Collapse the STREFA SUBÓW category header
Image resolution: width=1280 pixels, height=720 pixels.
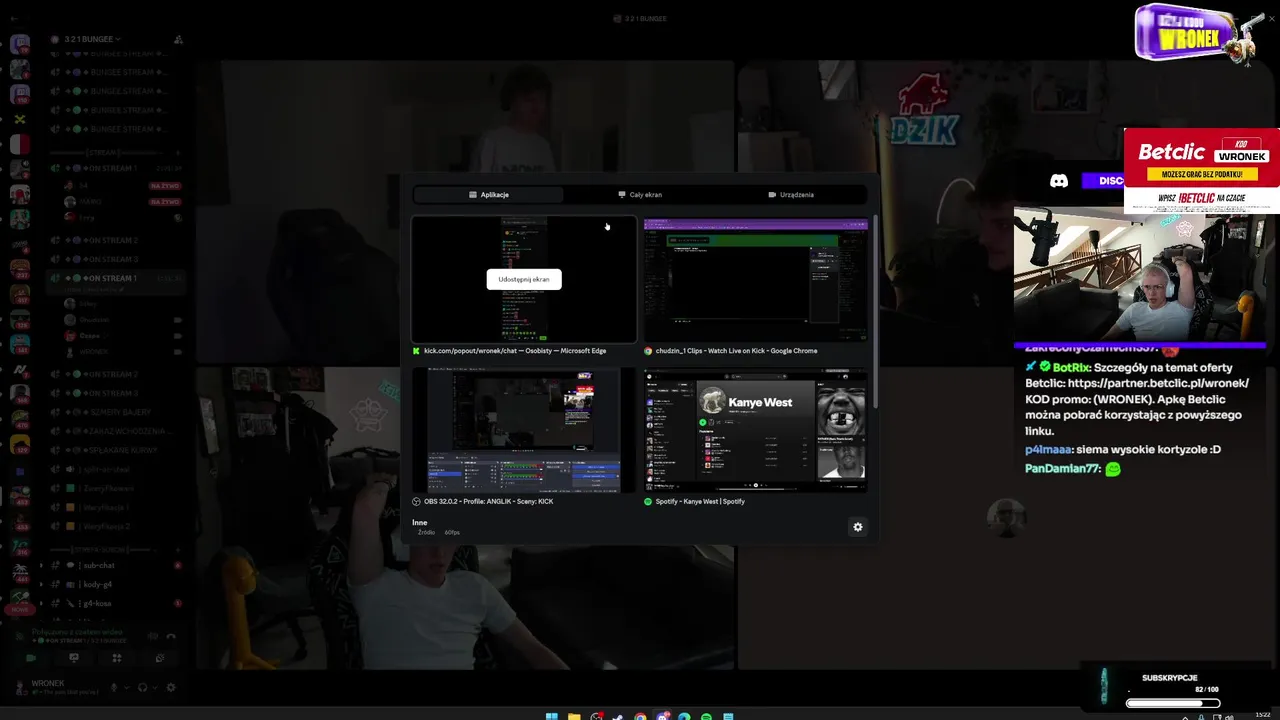pyautogui.click(x=105, y=549)
